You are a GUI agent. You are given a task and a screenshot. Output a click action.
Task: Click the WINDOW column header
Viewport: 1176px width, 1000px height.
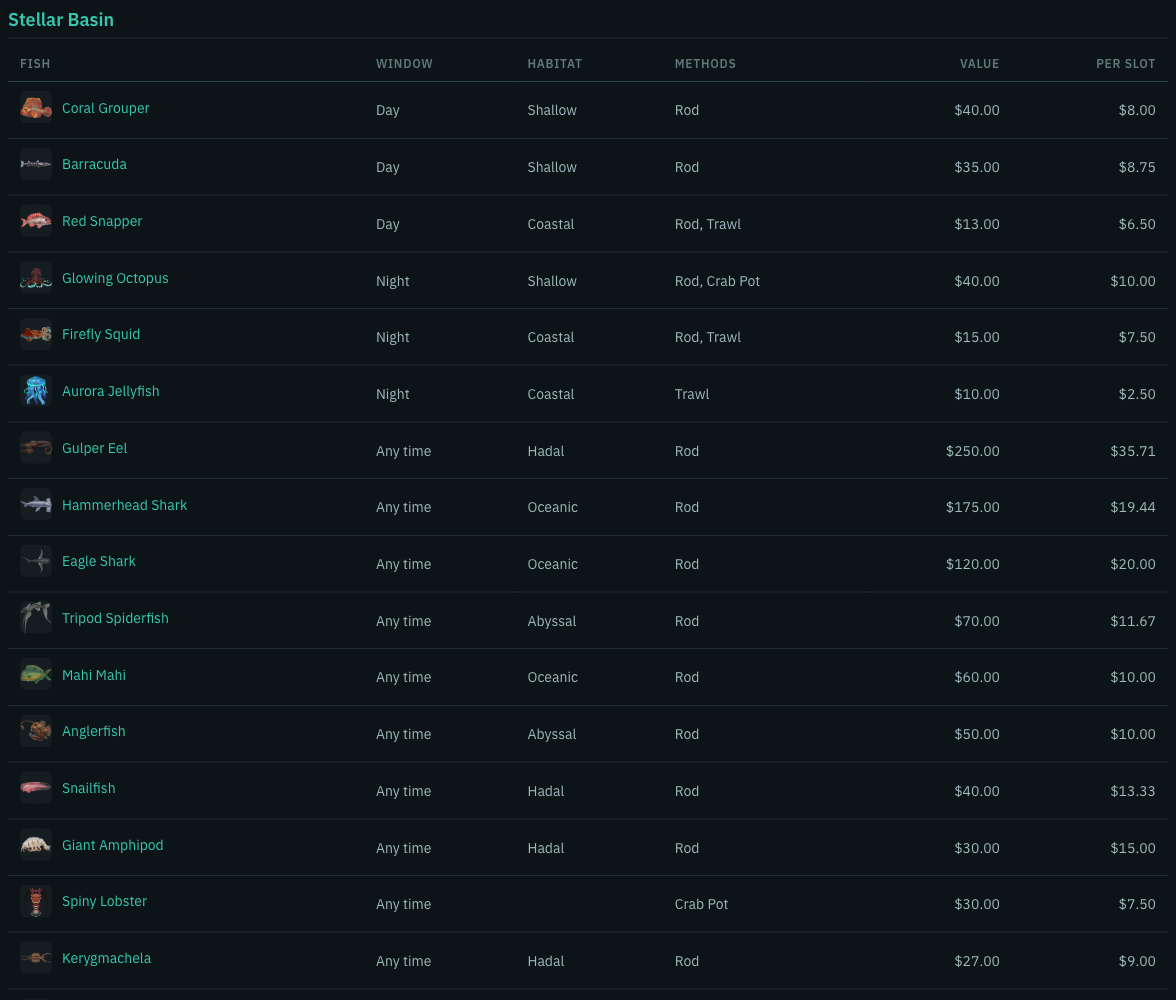point(404,64)
